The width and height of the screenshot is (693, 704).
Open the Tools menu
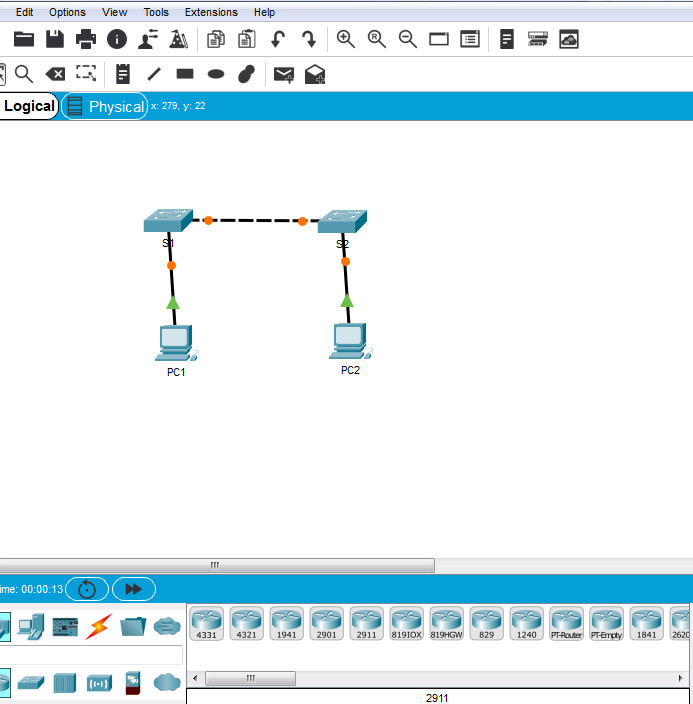coord(156,12)
